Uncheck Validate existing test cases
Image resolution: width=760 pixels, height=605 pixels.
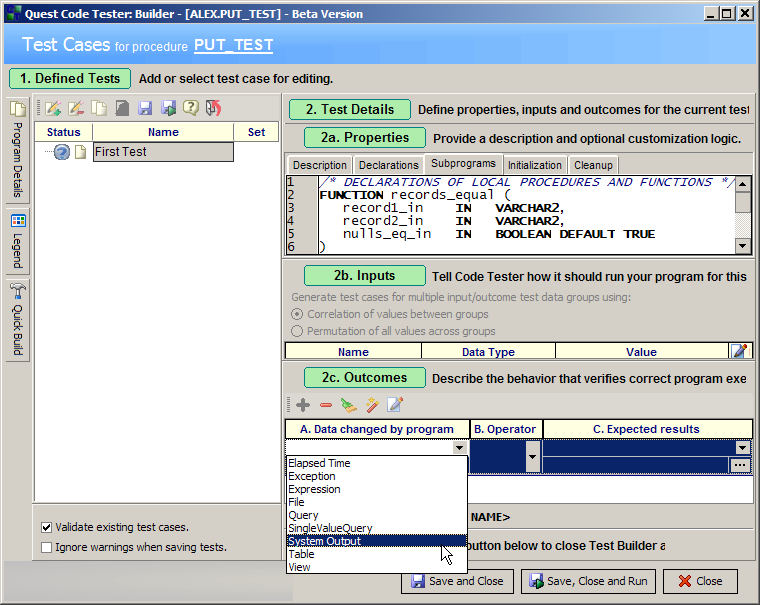coord(47,527)
